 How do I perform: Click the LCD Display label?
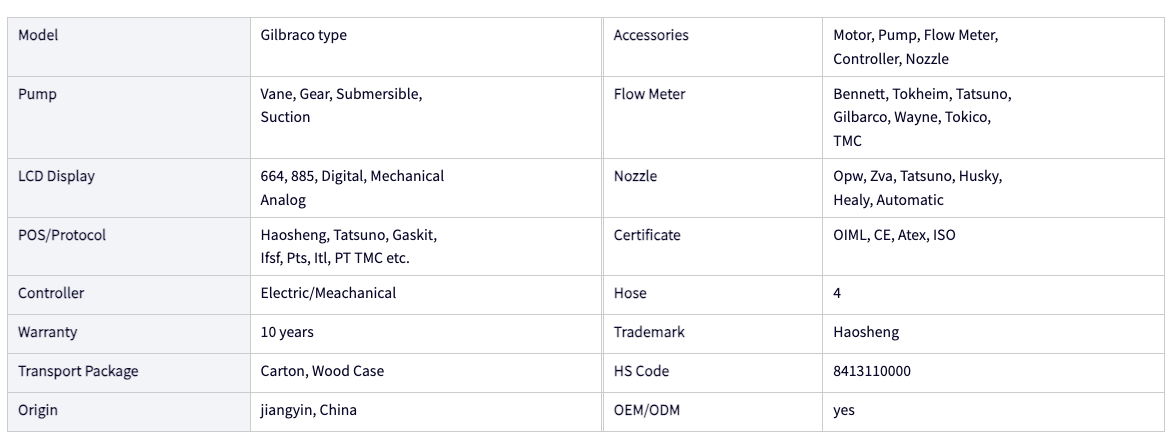pyautogui.click(x=56, y=176)
